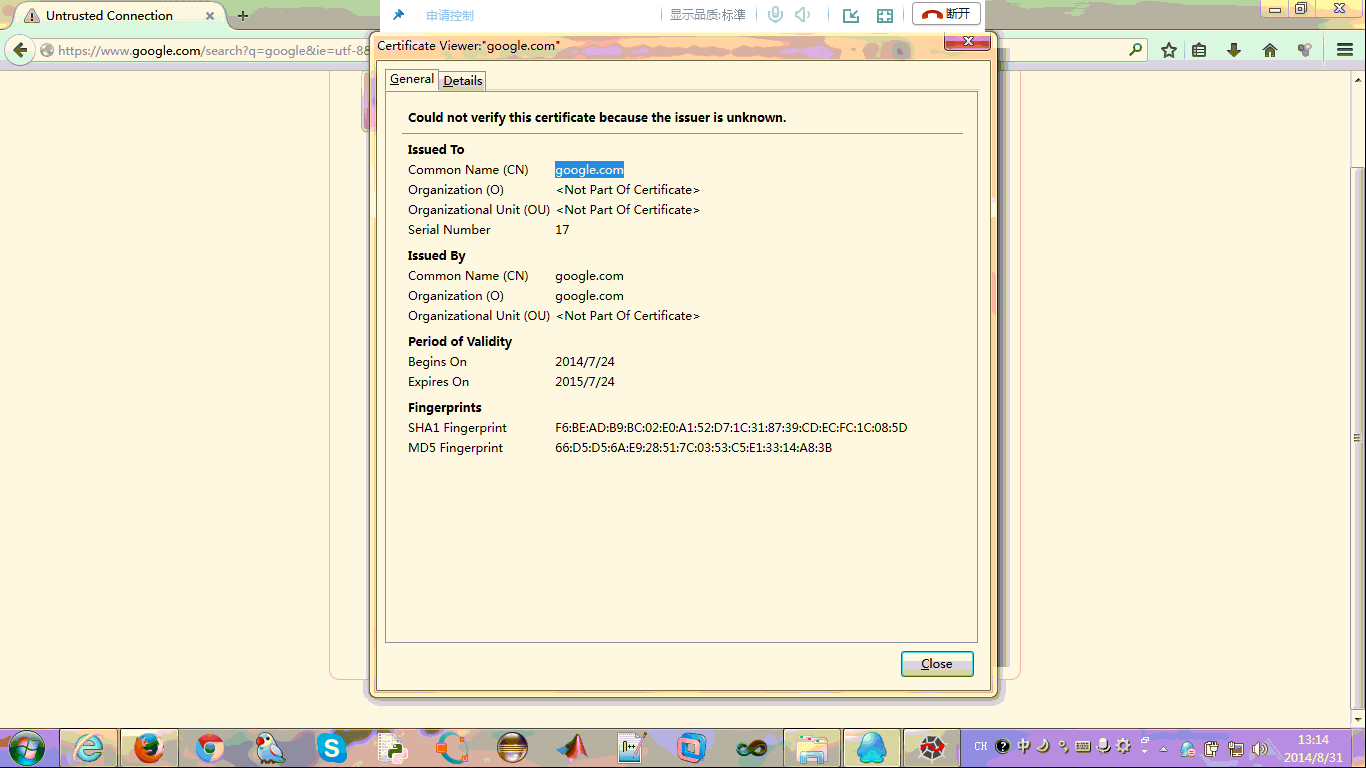The height and width of the screenshot is (768, 1366).
Task: Close the Certificate Viewer with Close button
Action: point(937,664)
